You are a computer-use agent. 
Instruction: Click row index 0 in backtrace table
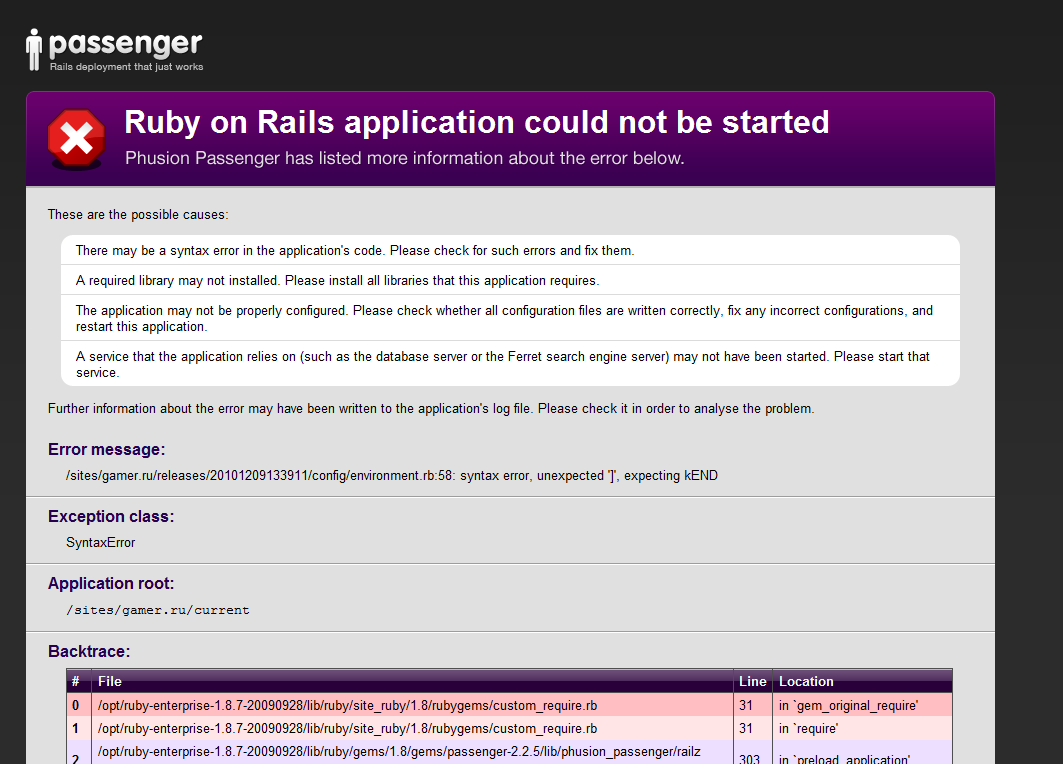point(75,706)
